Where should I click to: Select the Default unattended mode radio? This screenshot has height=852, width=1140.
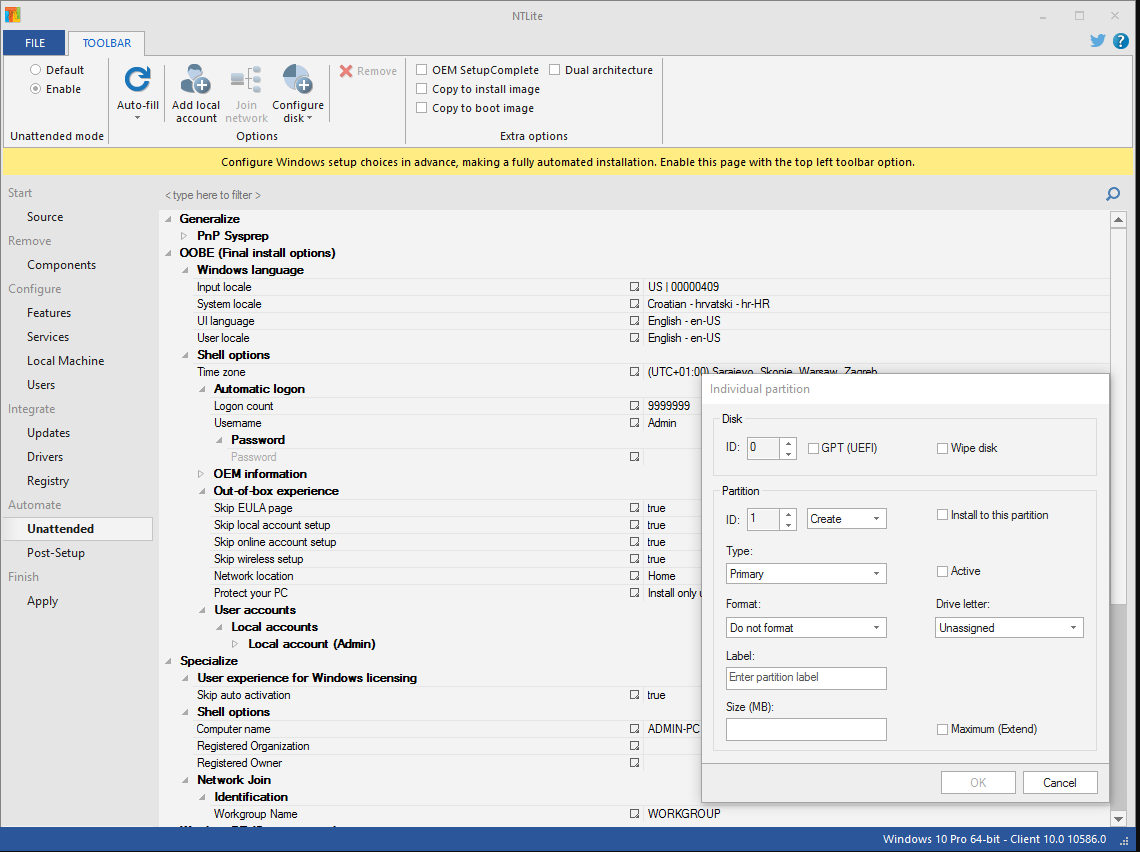pos(35,70)
